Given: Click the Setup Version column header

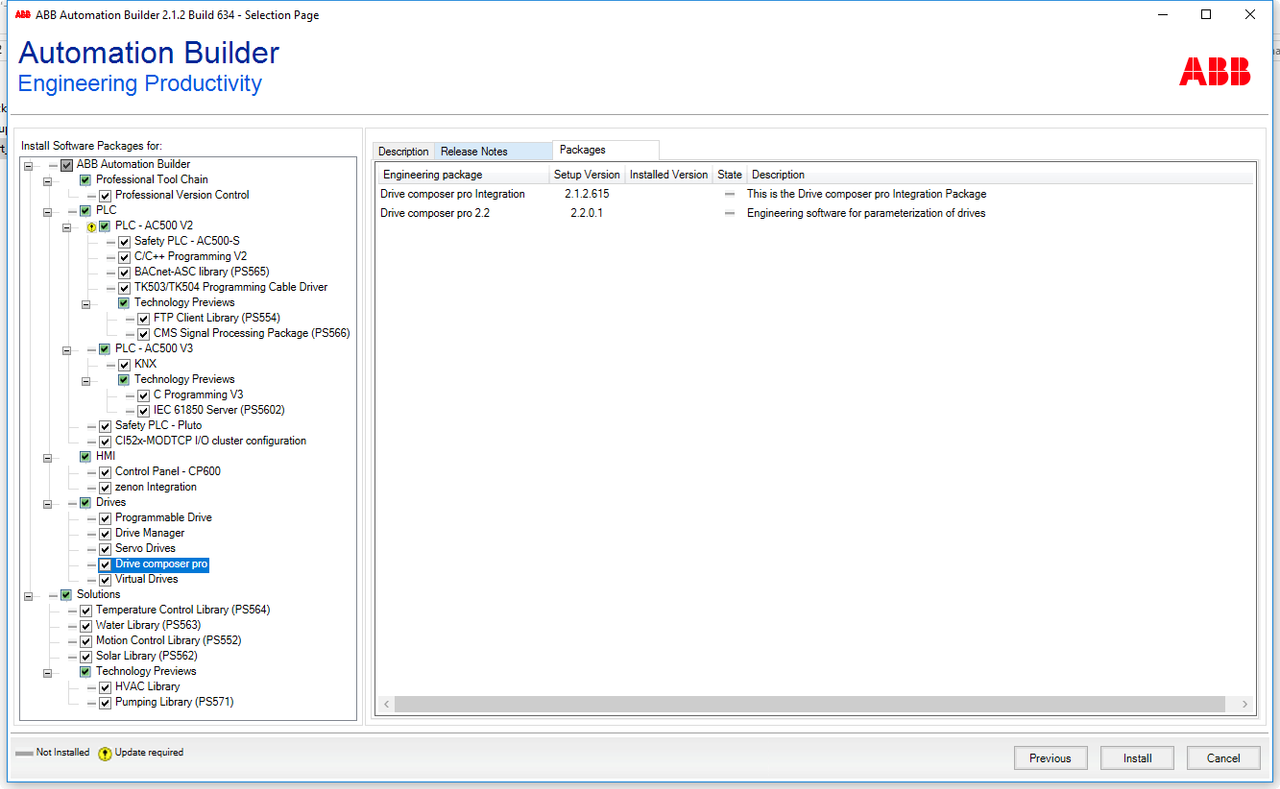Looking at the screenshot, I should pos(587,175).
